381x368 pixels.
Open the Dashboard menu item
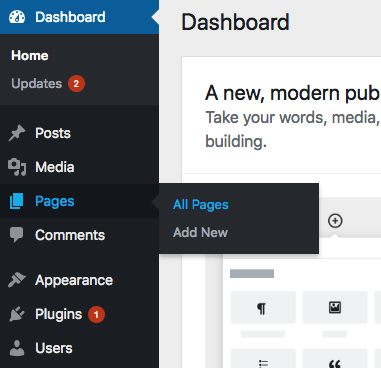79,17
